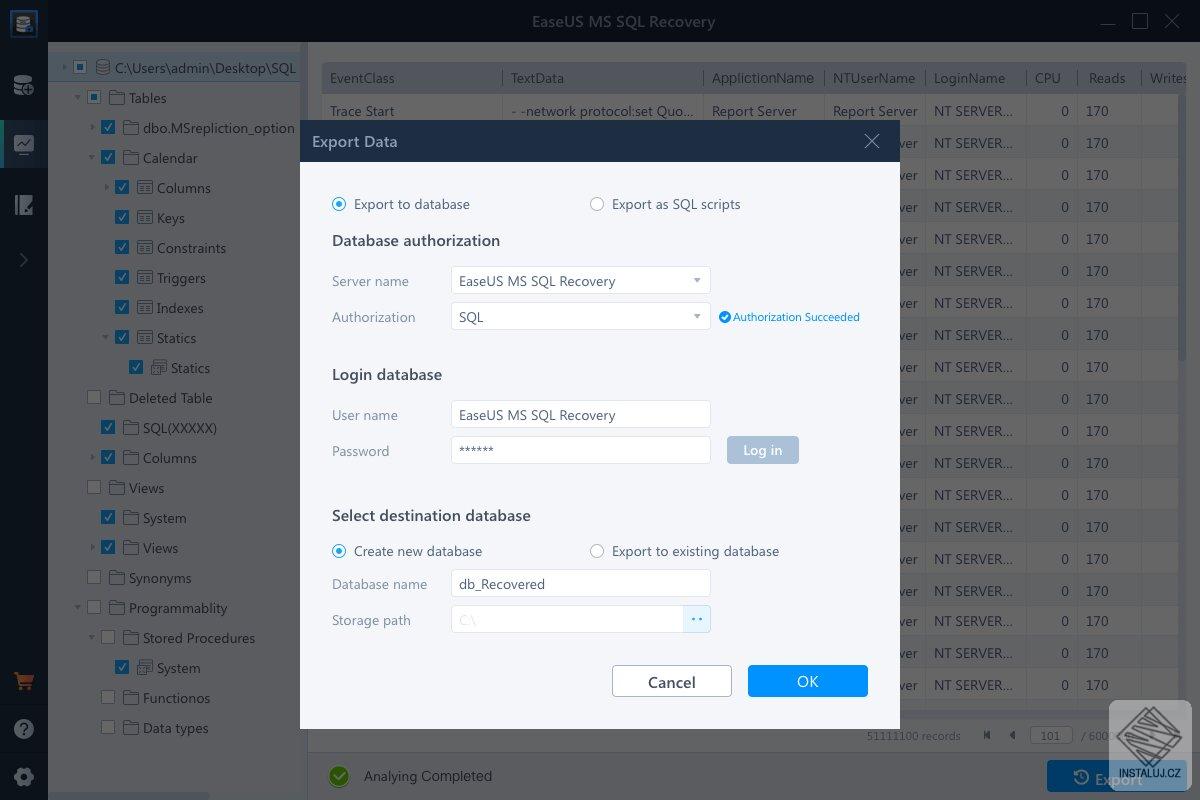Click in the Database name field

point(581,583)
